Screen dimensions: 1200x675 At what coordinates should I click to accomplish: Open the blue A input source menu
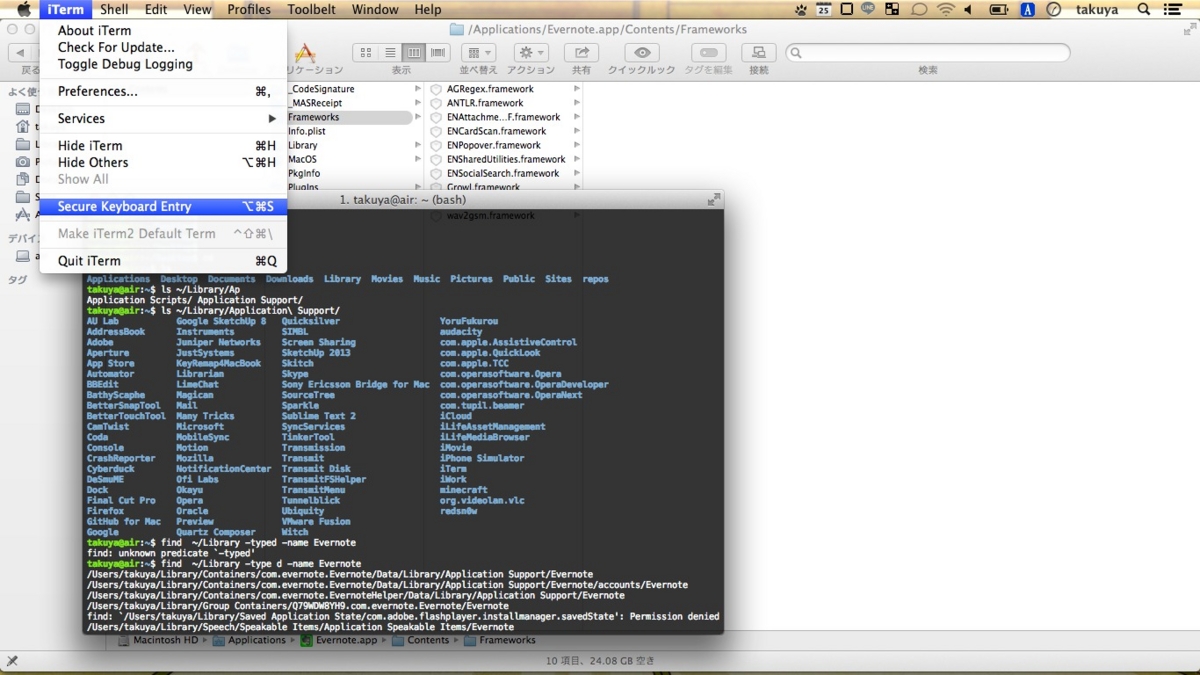click(1027, 9)
